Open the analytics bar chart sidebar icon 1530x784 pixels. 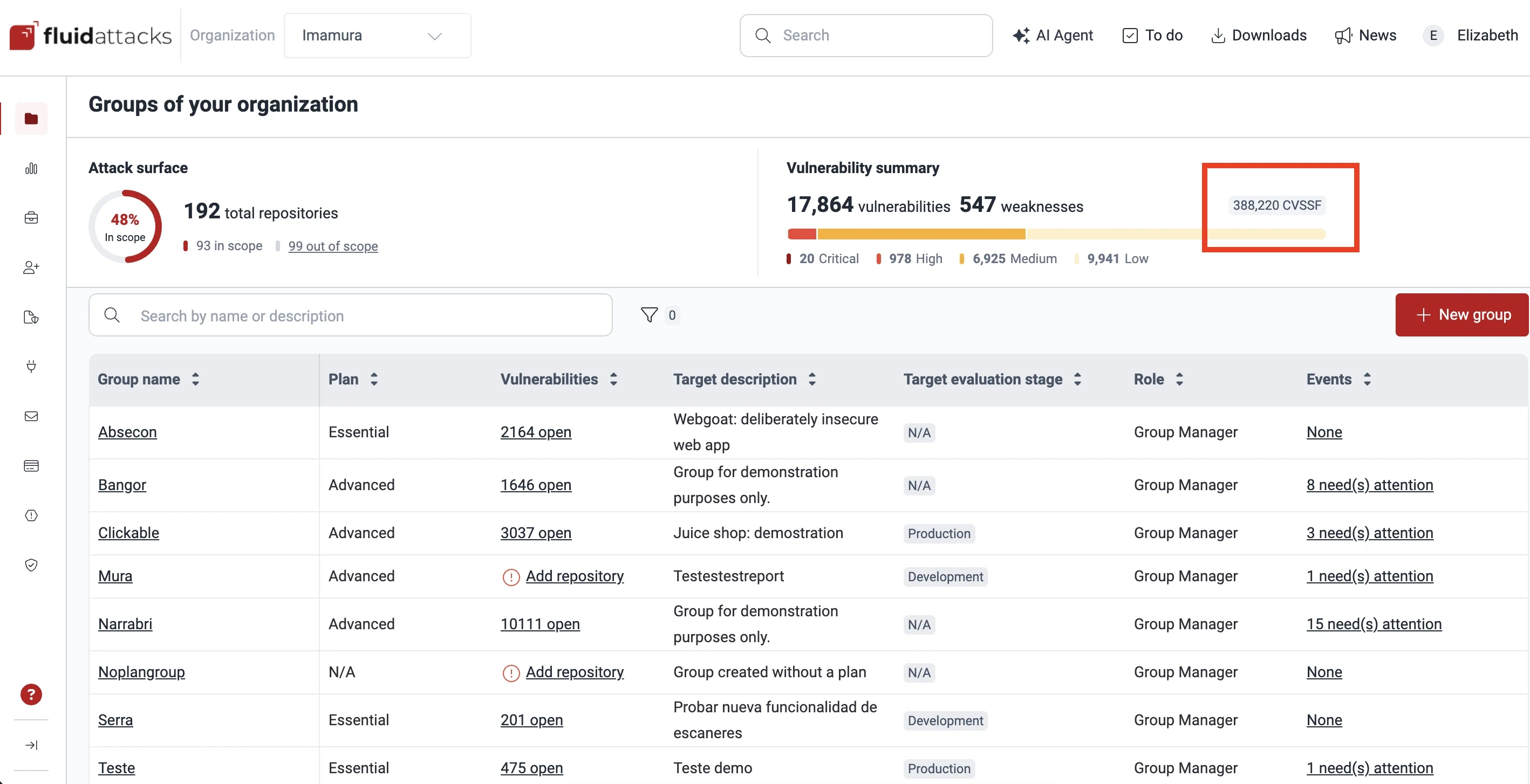tap(31, 169)
